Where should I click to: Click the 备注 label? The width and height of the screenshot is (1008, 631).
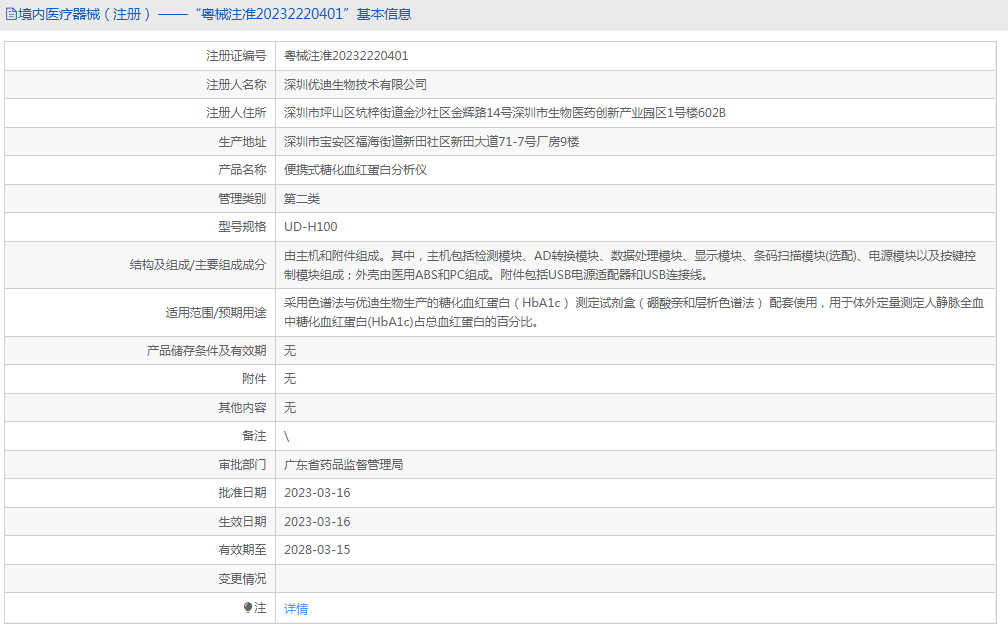click(254, 436)
